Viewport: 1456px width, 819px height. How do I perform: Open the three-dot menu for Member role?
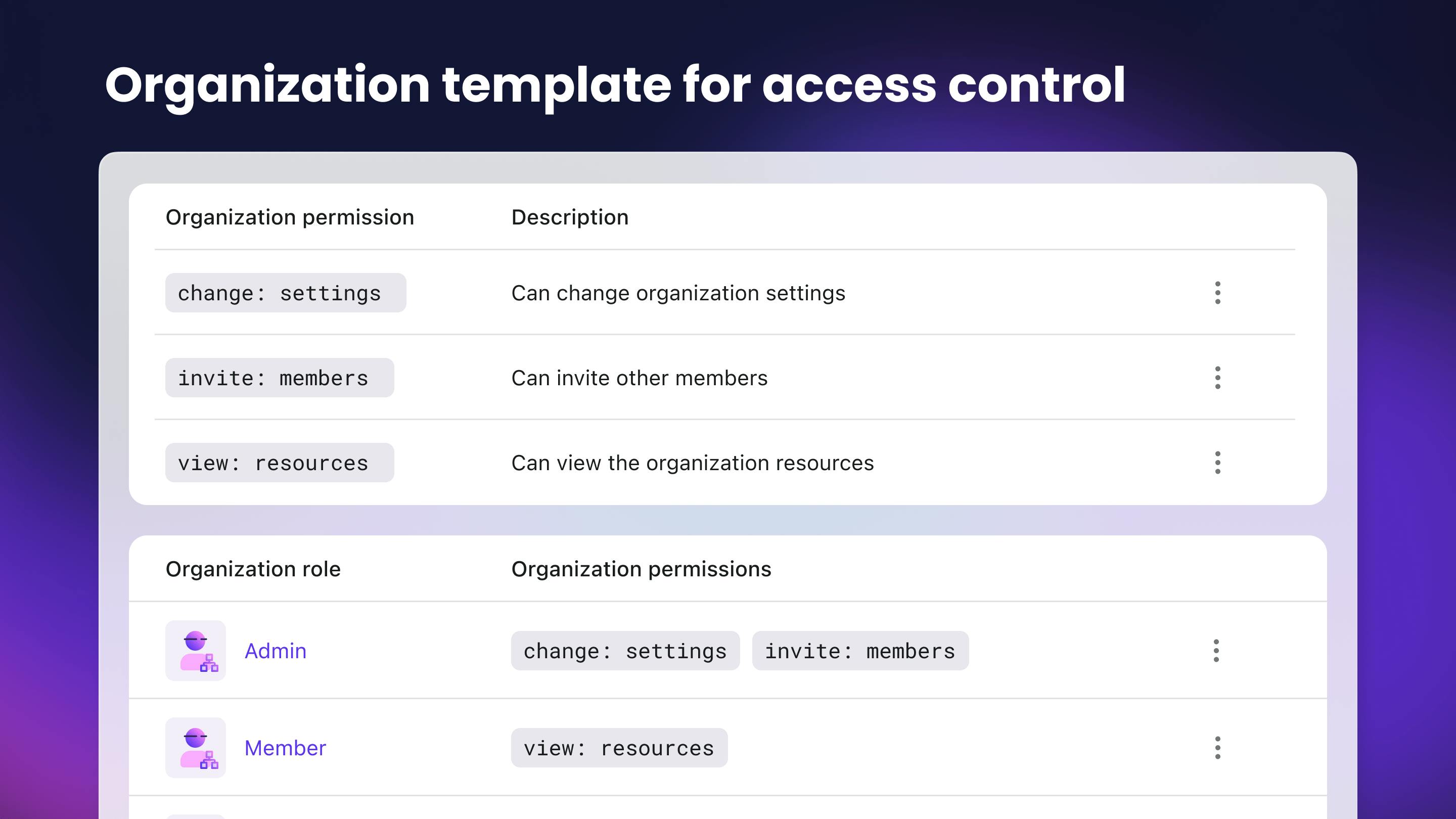click(1217, 748)
